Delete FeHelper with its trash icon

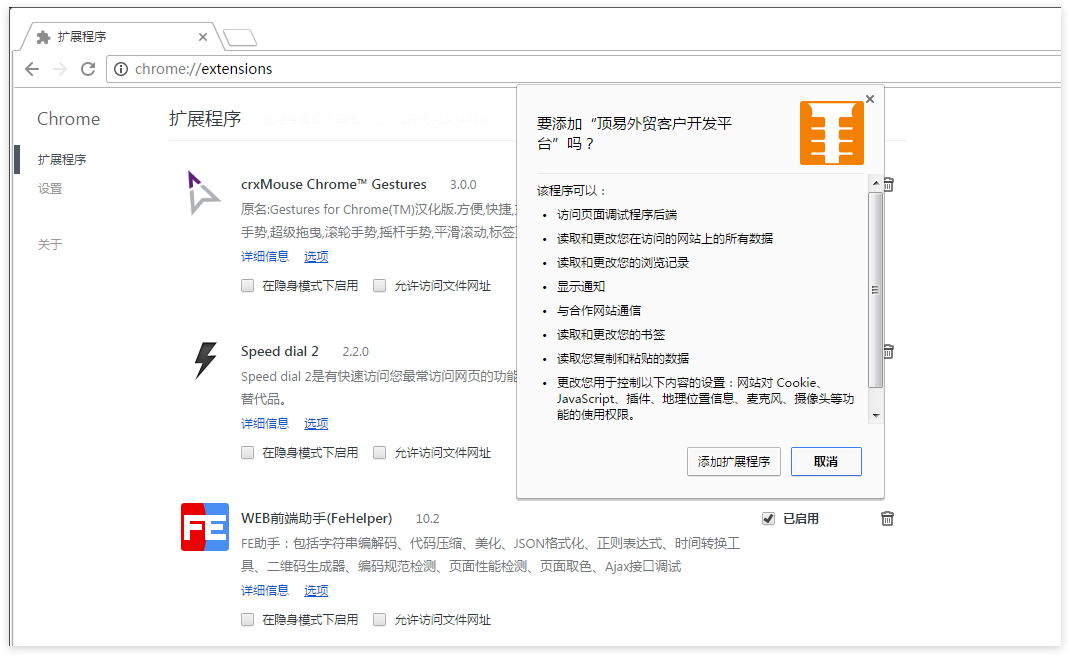pyautogui.click(x=887, y=519)
